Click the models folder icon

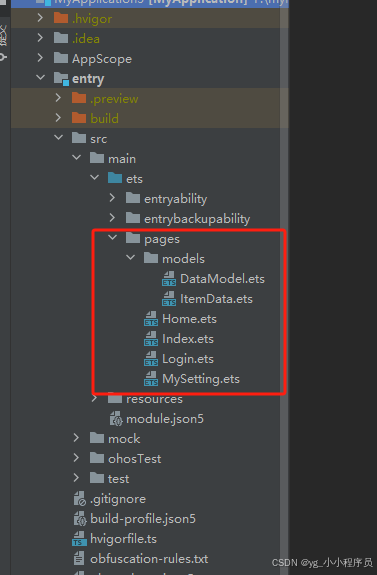(151, 258)
